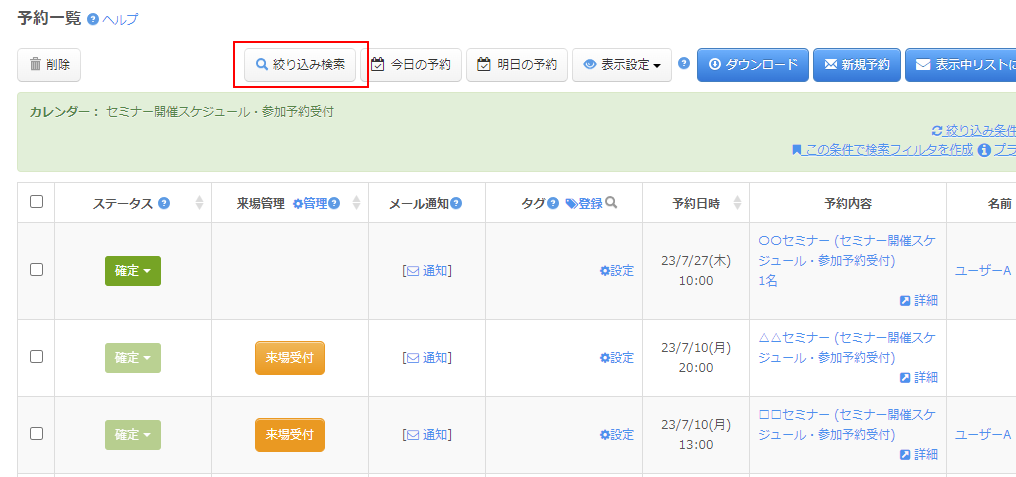Image resolution: width=1016 pixels, height=477 pixels.
Task: Click the tag 登録 icon in タグ header
Action: [572, 204]
